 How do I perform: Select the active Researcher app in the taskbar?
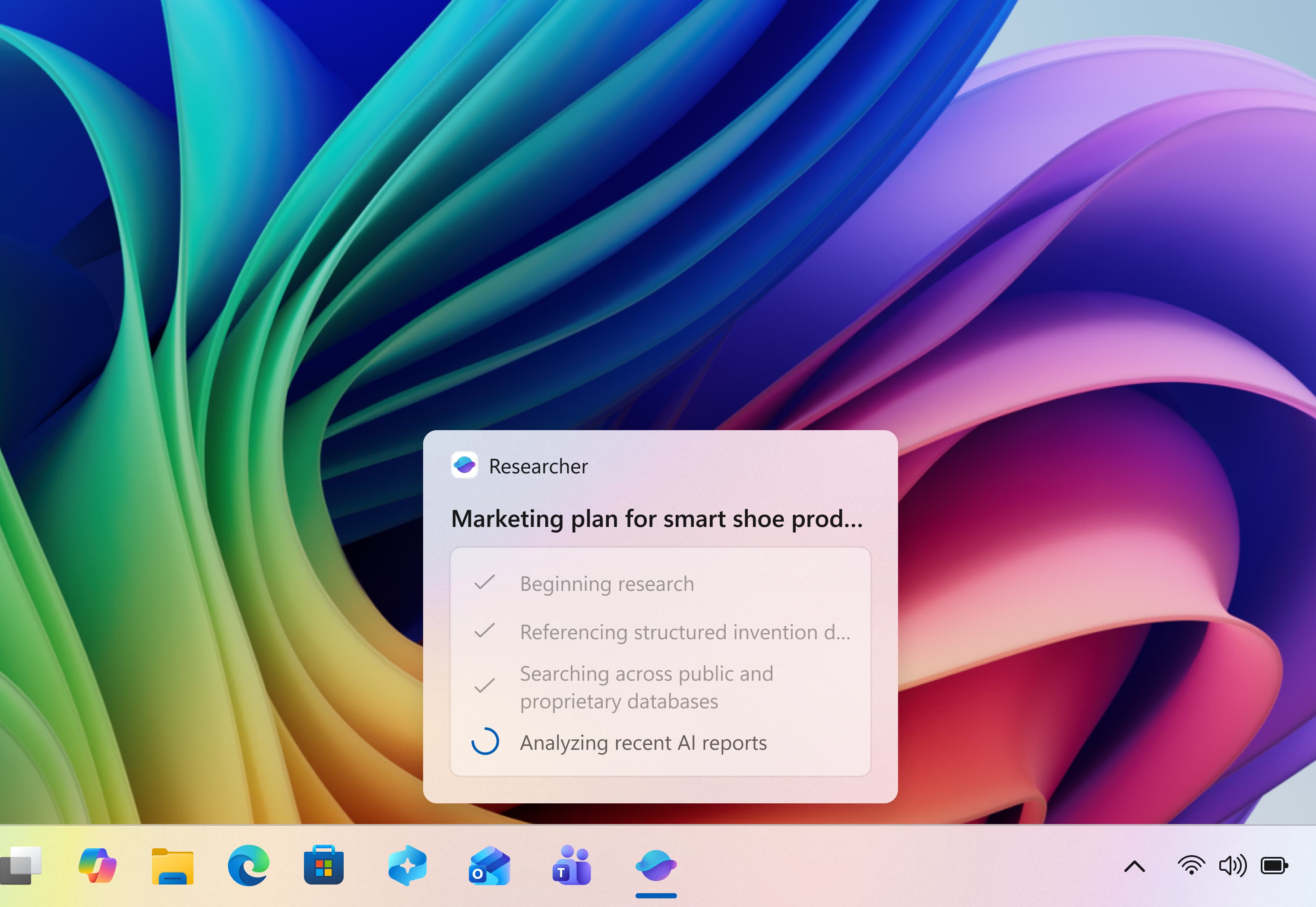[x=656, y=866]
